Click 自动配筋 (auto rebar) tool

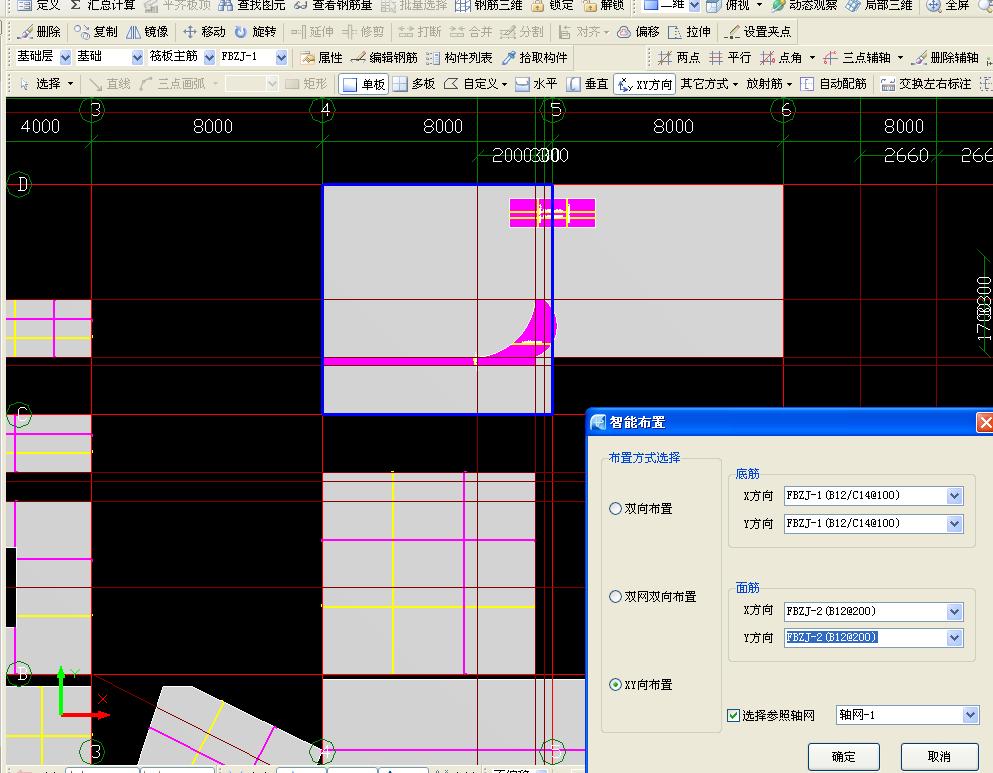tap(833, 84)
